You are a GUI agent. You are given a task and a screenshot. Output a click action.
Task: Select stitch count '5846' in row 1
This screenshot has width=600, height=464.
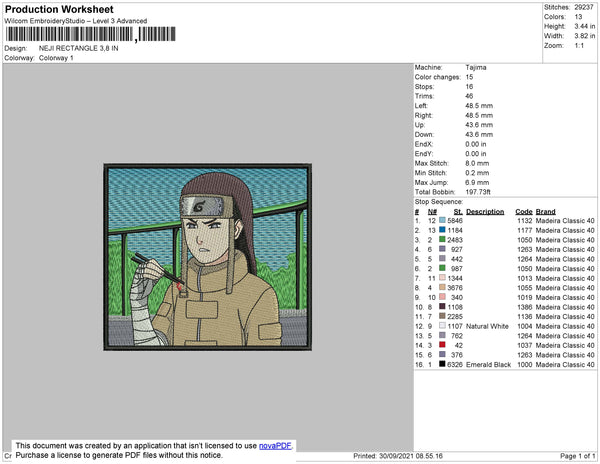pos(455,221)
